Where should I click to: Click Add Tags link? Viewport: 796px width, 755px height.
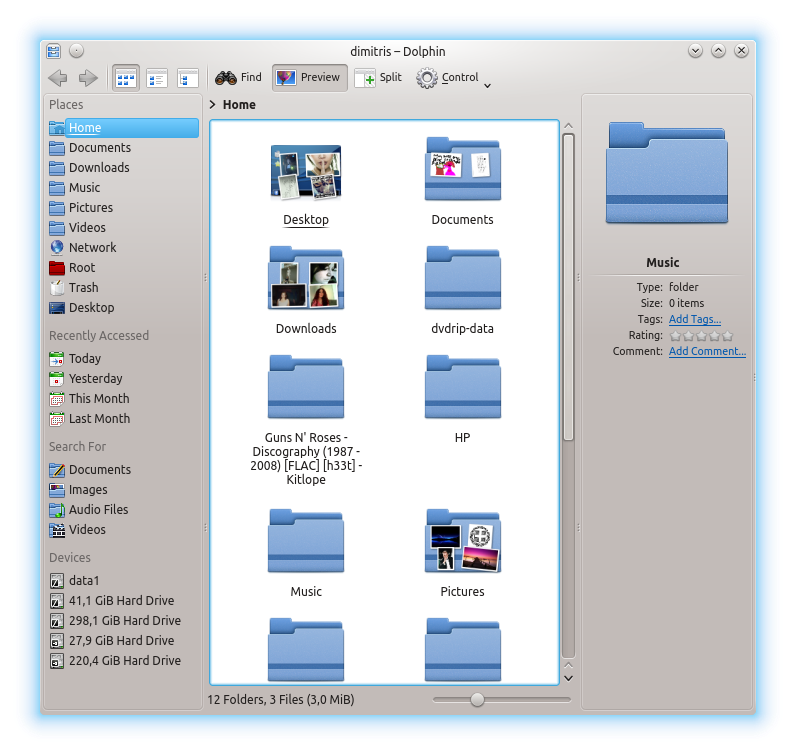(694, 319)
